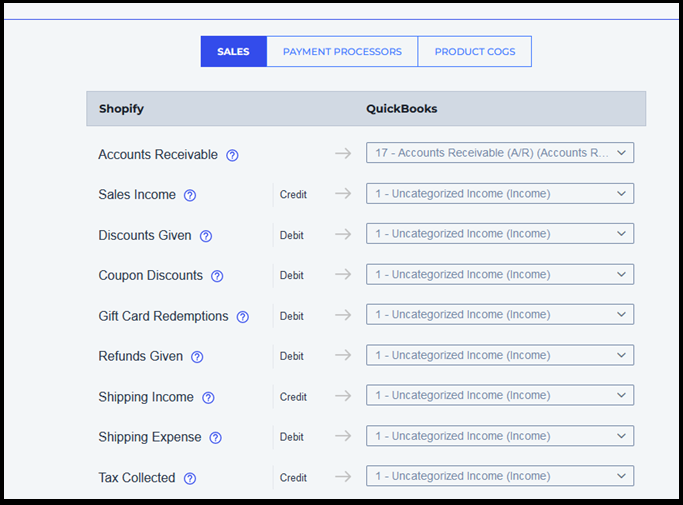Open help icon next to Shipping Income
683x505 pixels.
point(208,397)
